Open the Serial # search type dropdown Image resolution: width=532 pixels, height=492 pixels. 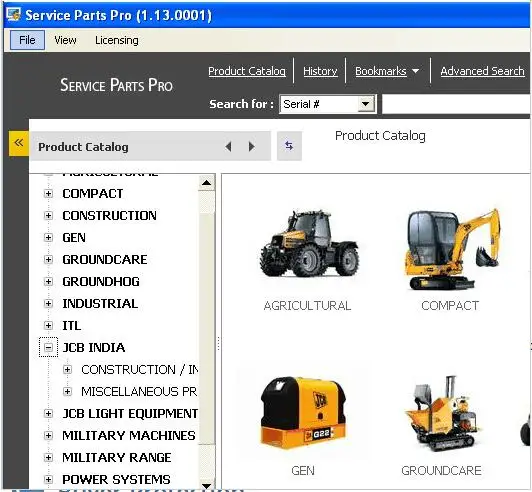click(366, 104)
